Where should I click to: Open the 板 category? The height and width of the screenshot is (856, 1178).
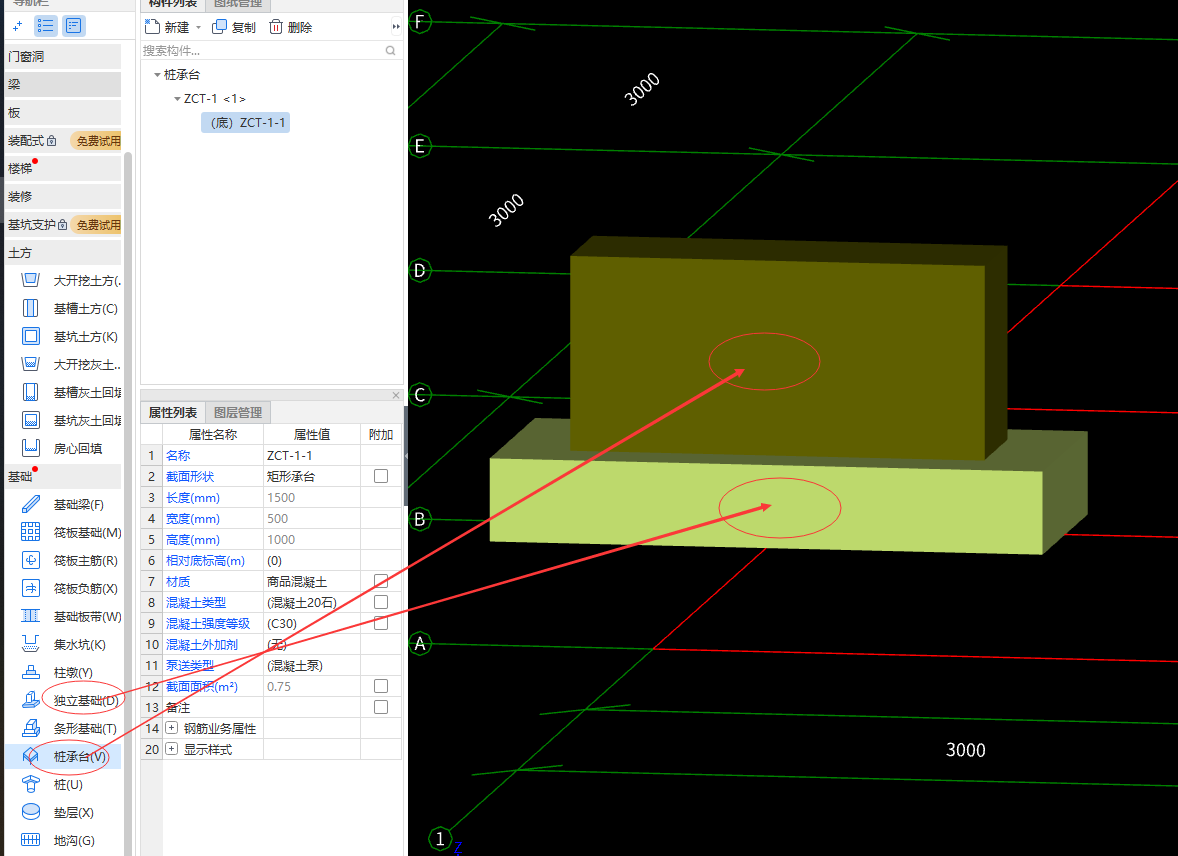click(62, 113)
